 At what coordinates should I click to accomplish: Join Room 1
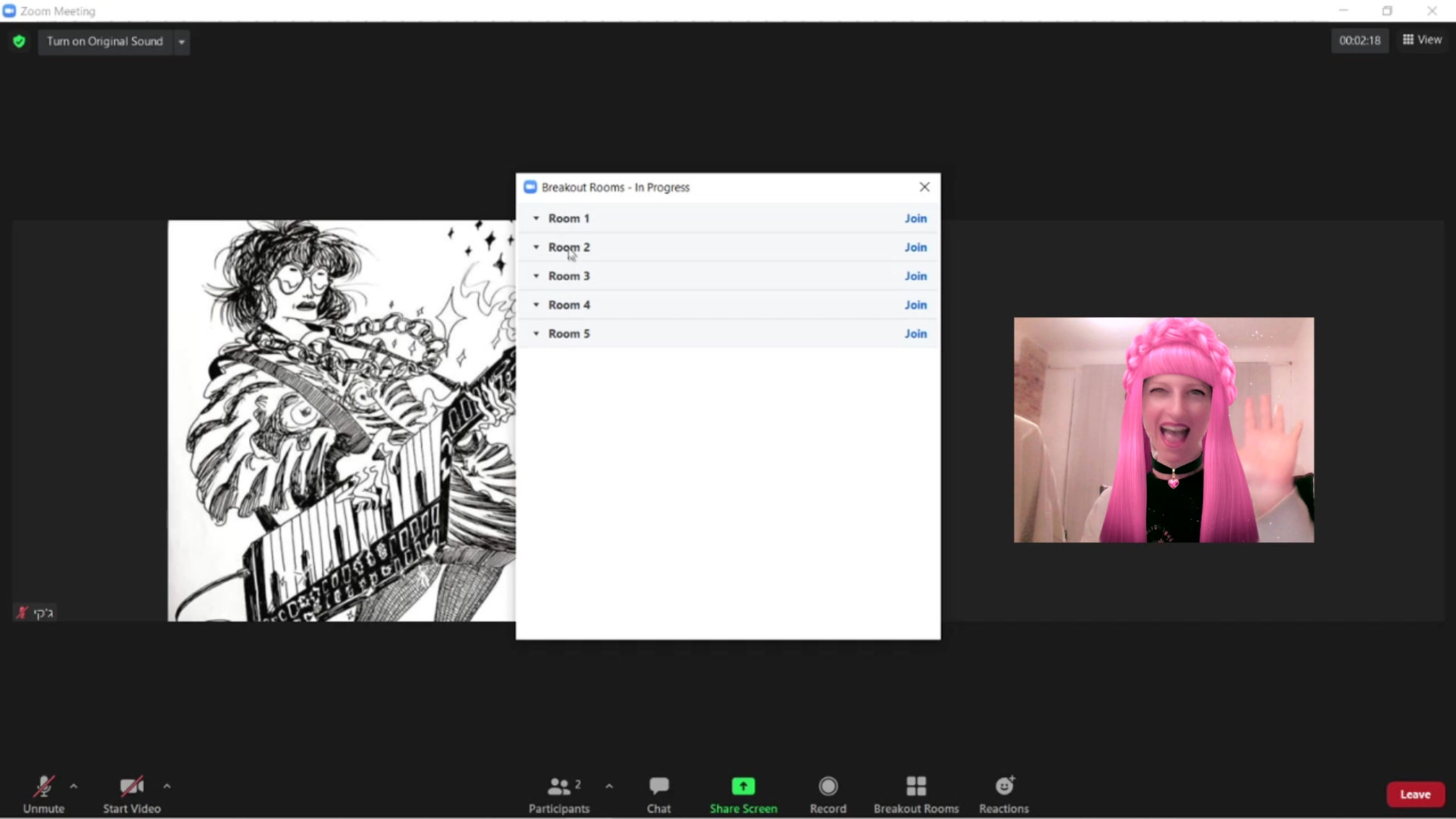915,218
